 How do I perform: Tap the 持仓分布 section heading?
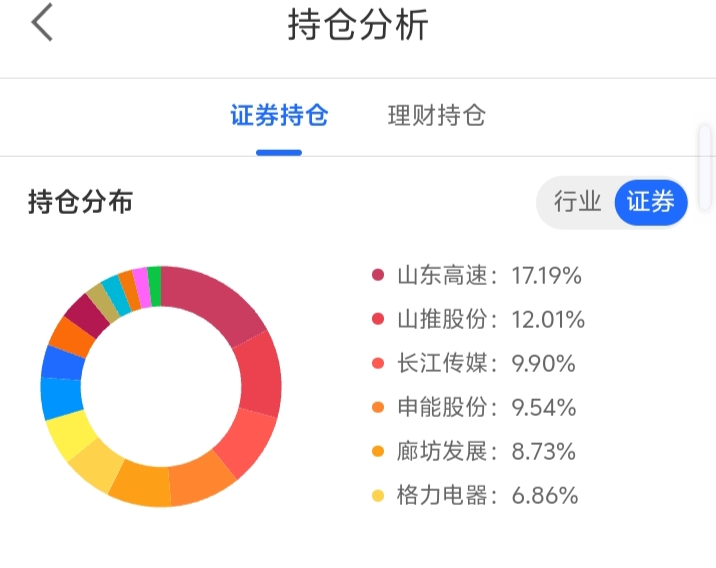coord(80,201)
